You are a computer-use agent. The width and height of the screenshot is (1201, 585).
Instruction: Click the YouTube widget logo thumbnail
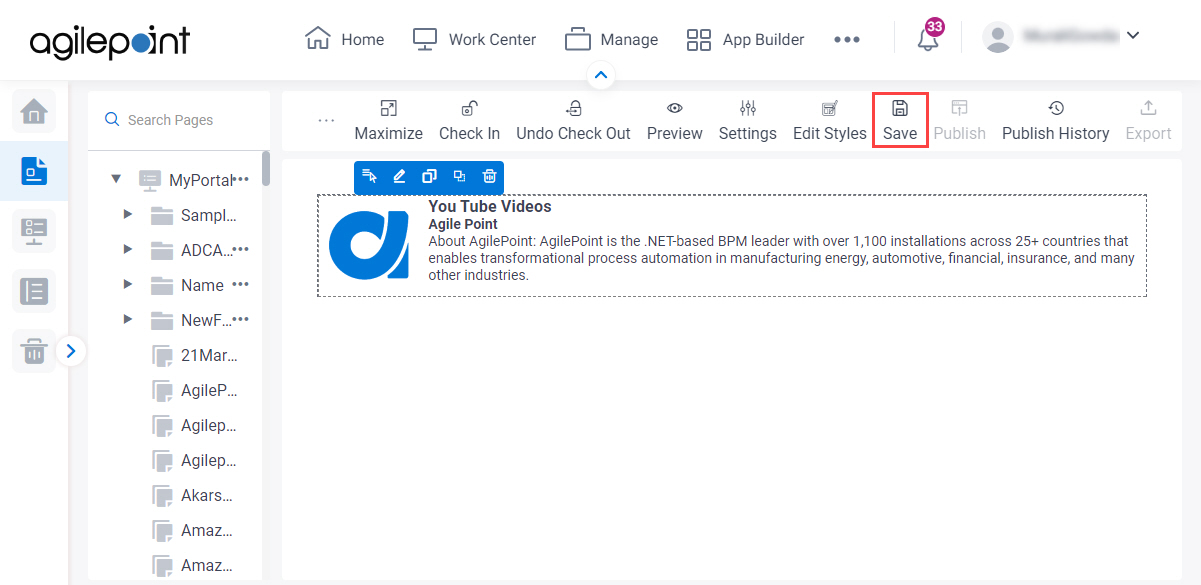(368, 244)
